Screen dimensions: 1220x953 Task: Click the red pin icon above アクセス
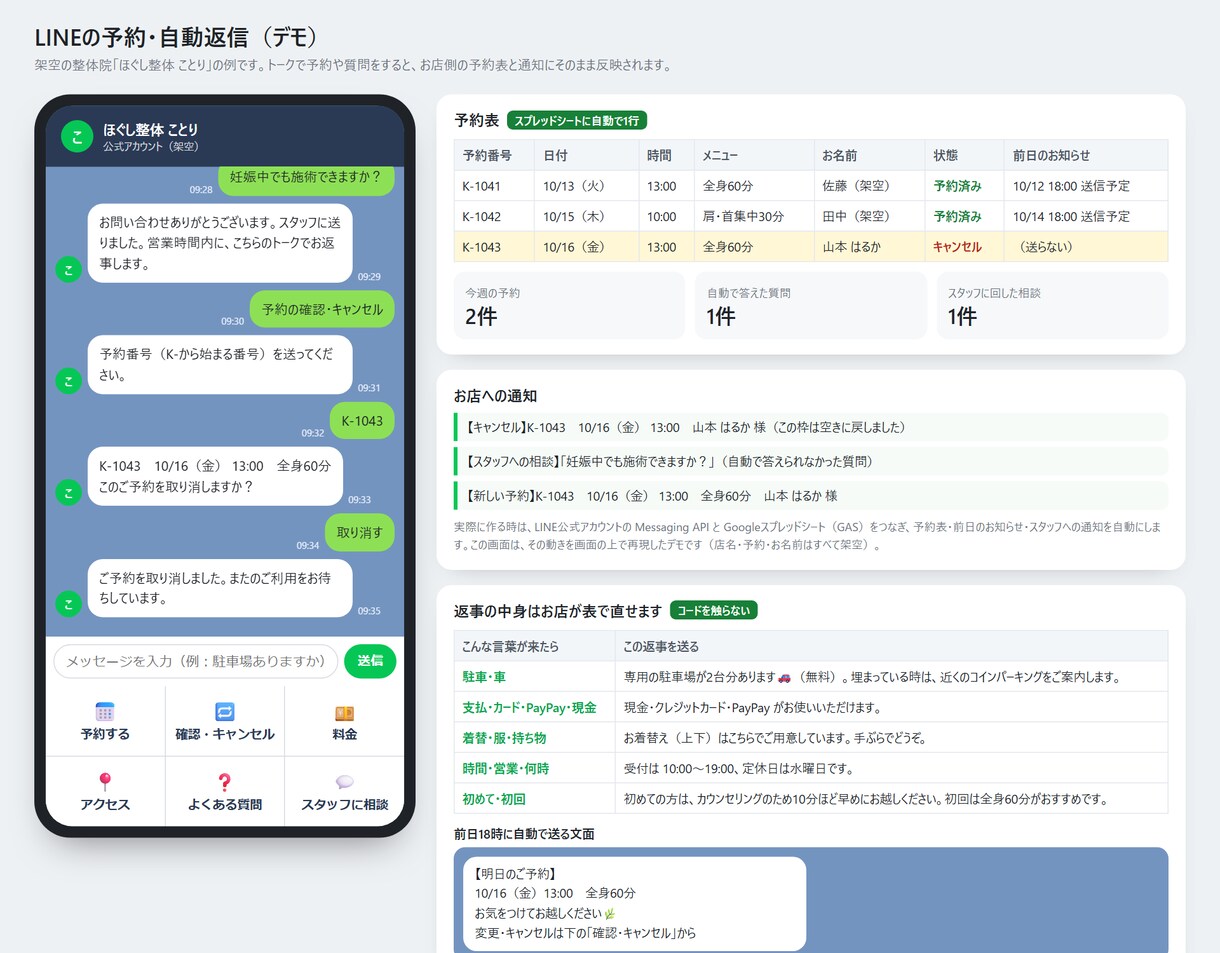pyautogui.click(x=105, y=782)
